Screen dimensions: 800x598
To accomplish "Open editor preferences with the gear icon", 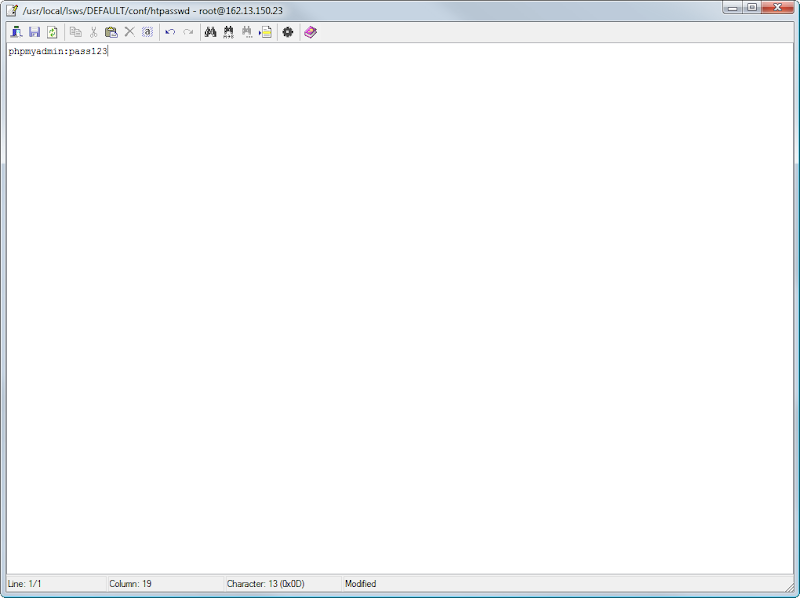I will pyautogui.click(x=288, y=32).
